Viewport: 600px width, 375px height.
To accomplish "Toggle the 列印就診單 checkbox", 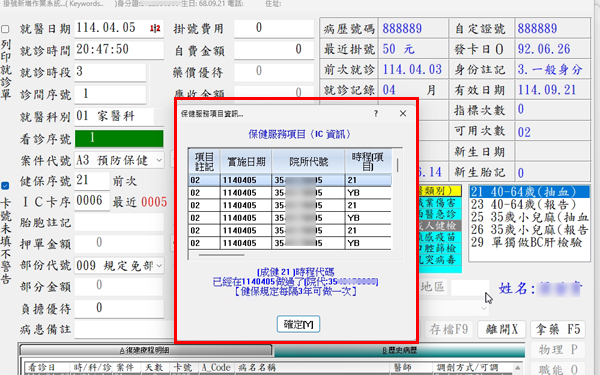I will (5, 29).
